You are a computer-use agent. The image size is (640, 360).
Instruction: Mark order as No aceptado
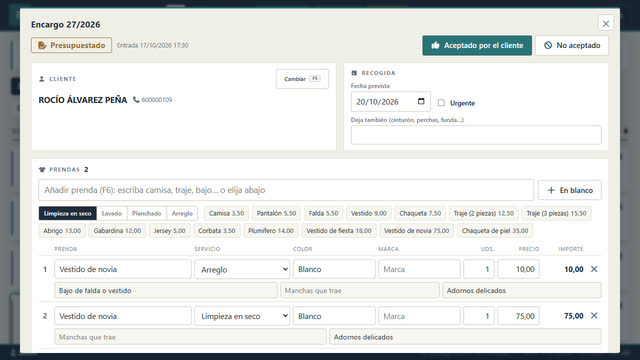572,45
